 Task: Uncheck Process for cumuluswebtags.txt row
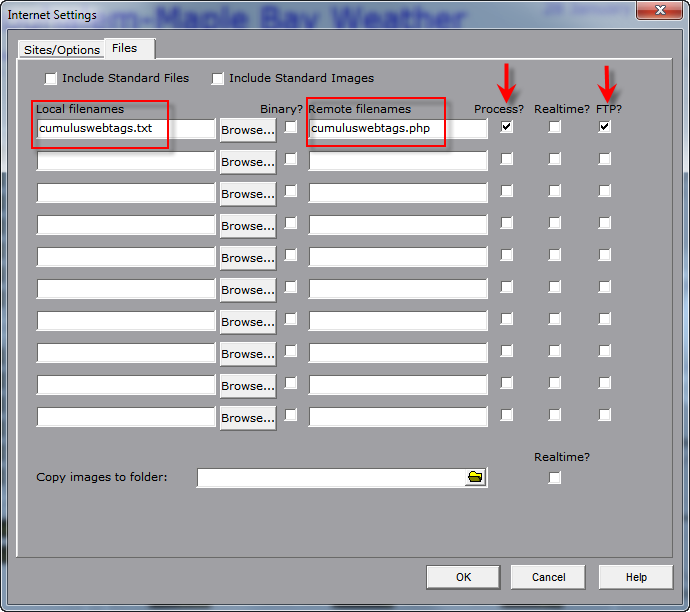click(x=507, y=127)
